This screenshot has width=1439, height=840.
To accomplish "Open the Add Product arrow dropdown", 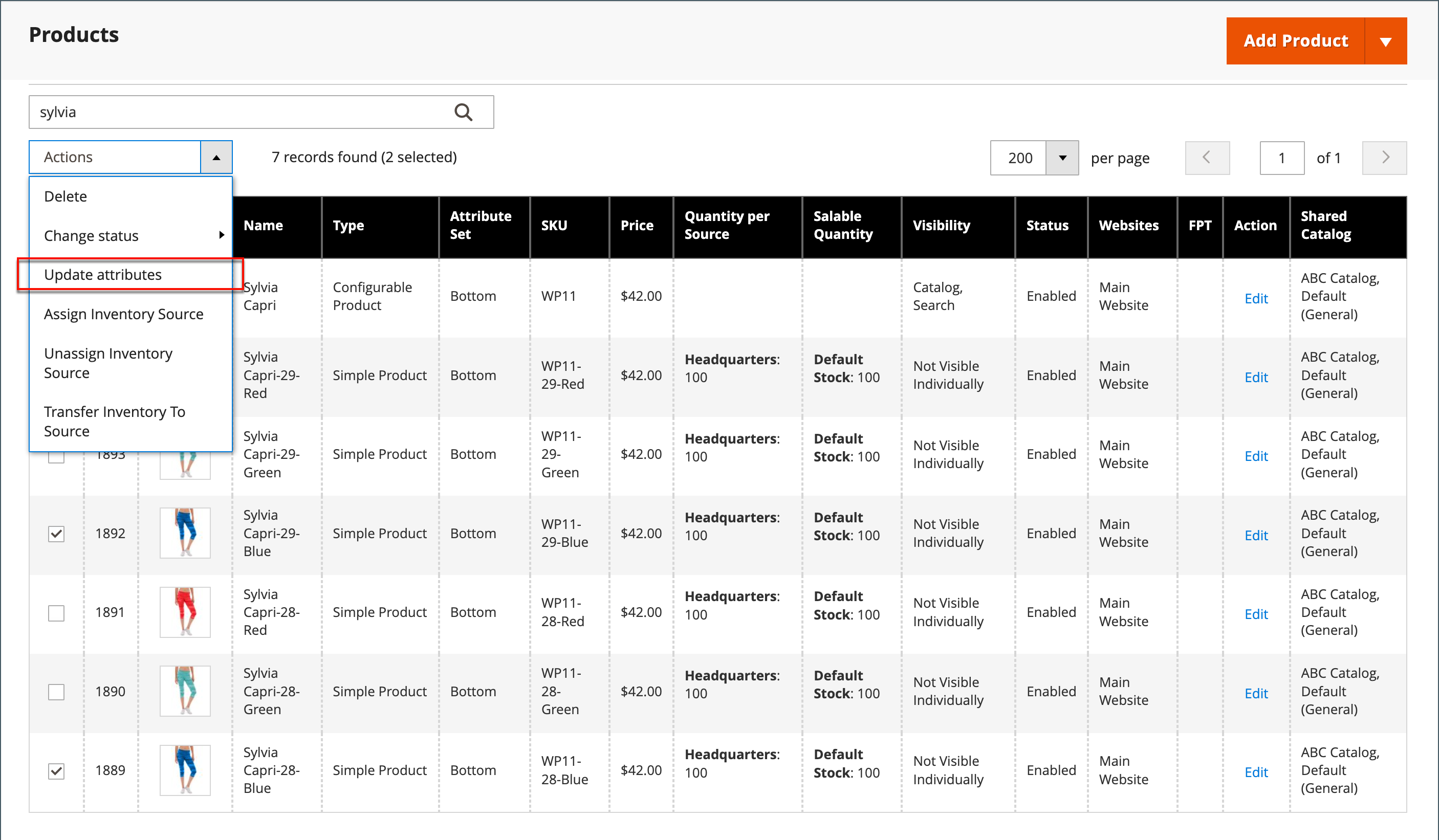I will pos(1385,41).
